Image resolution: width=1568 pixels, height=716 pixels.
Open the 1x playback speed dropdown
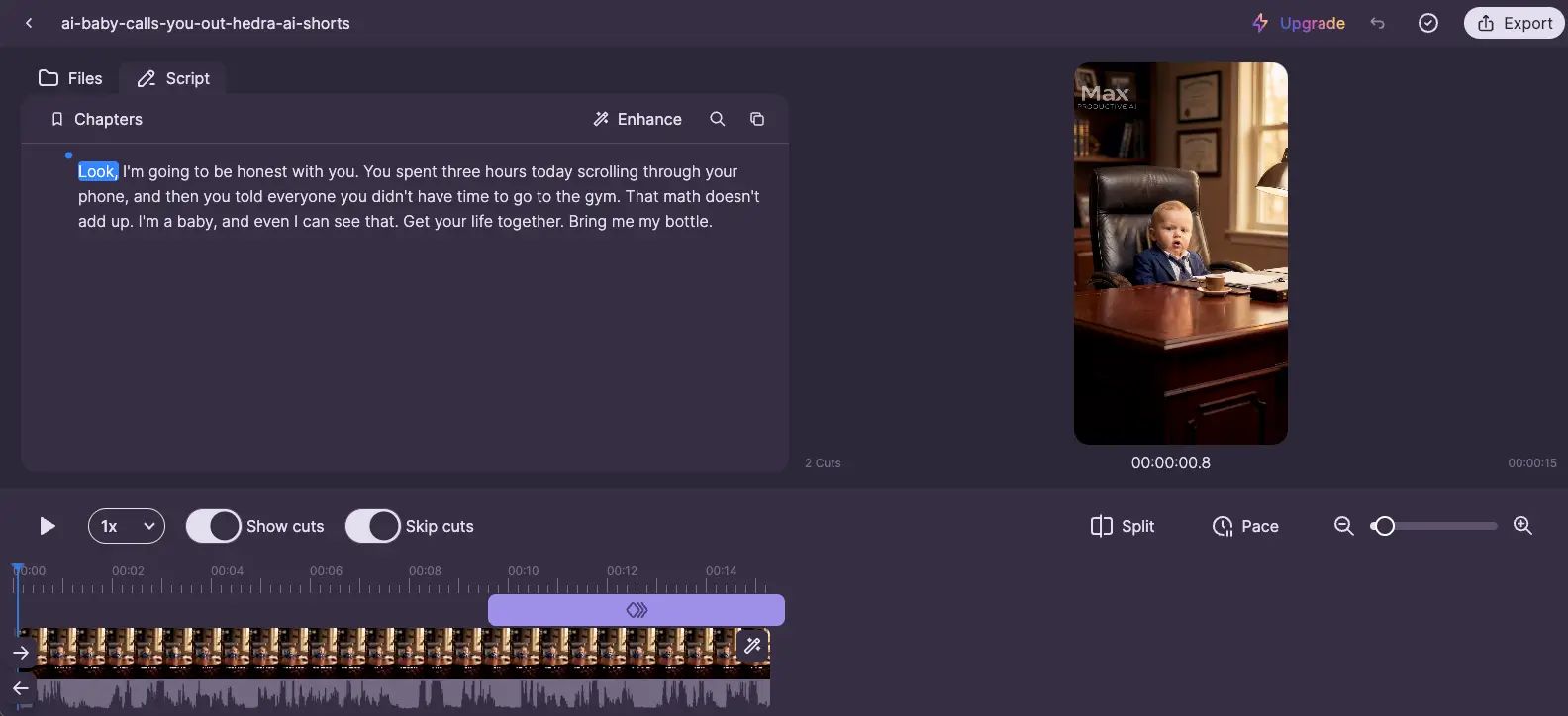pos(127,526)
